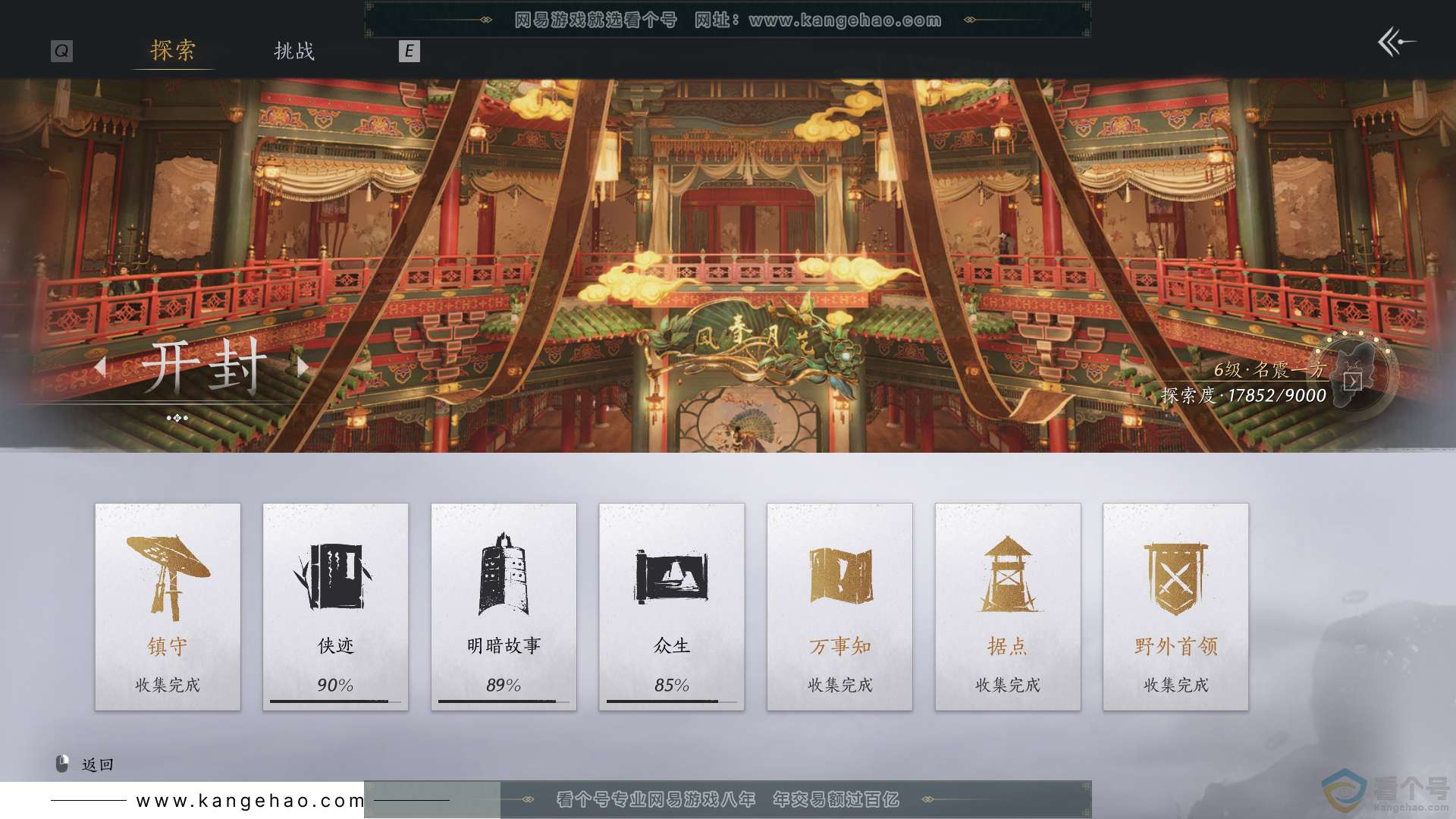Select the 万事知 card label
Image resolution: width=1456 pixels, height=819 pixels.
(x=840, y=646)
